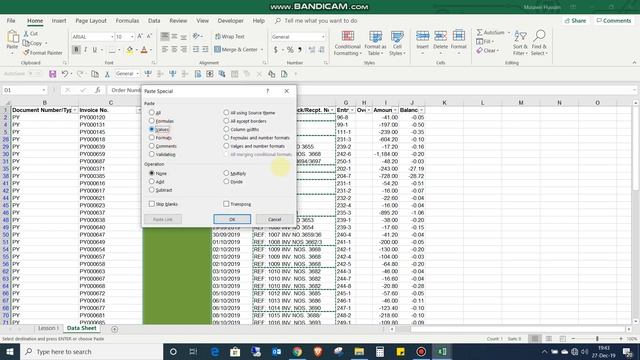The height and width of the screenshot is (360, 640).
Task: Open Microsoft Edge from the taskbar
Action: click(x=215, y=351)
